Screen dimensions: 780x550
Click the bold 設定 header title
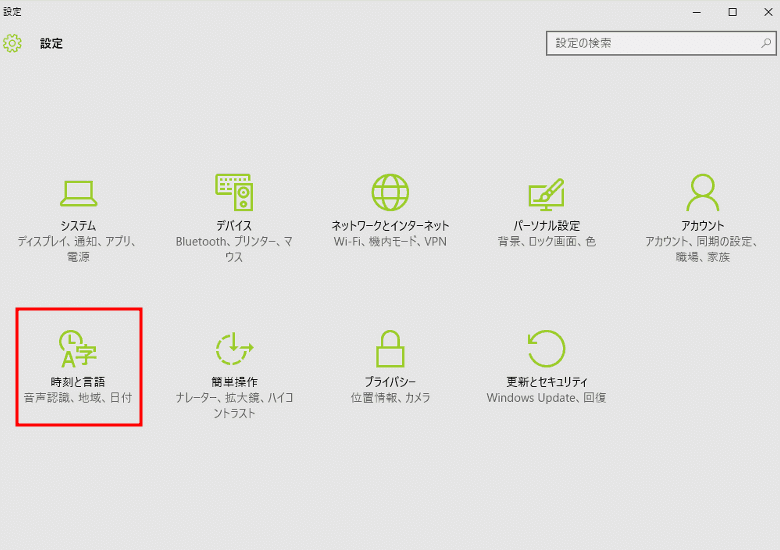click(x=51, y=44)
